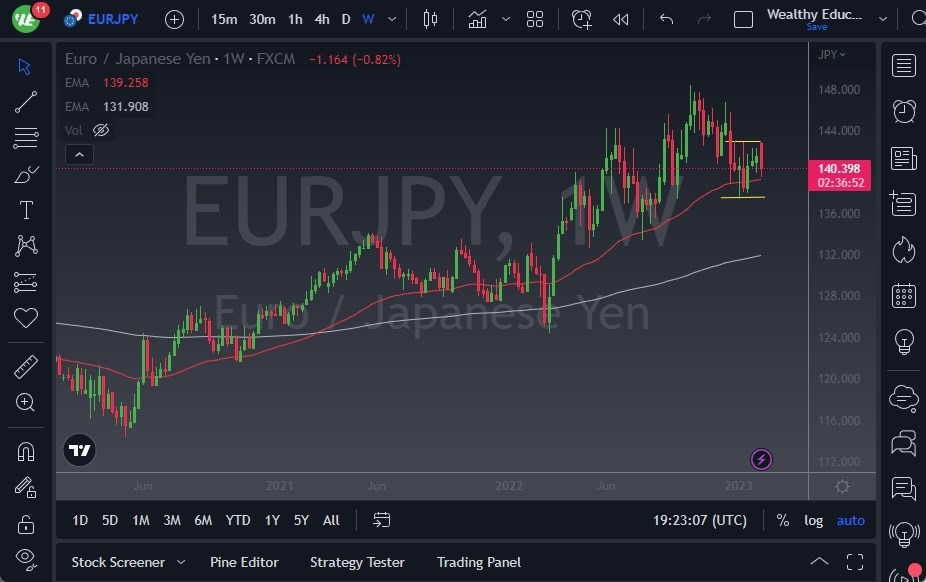926x582 pixels.
Task: Open the Economic Calendar sidebar icon
Action: [903, 296]
